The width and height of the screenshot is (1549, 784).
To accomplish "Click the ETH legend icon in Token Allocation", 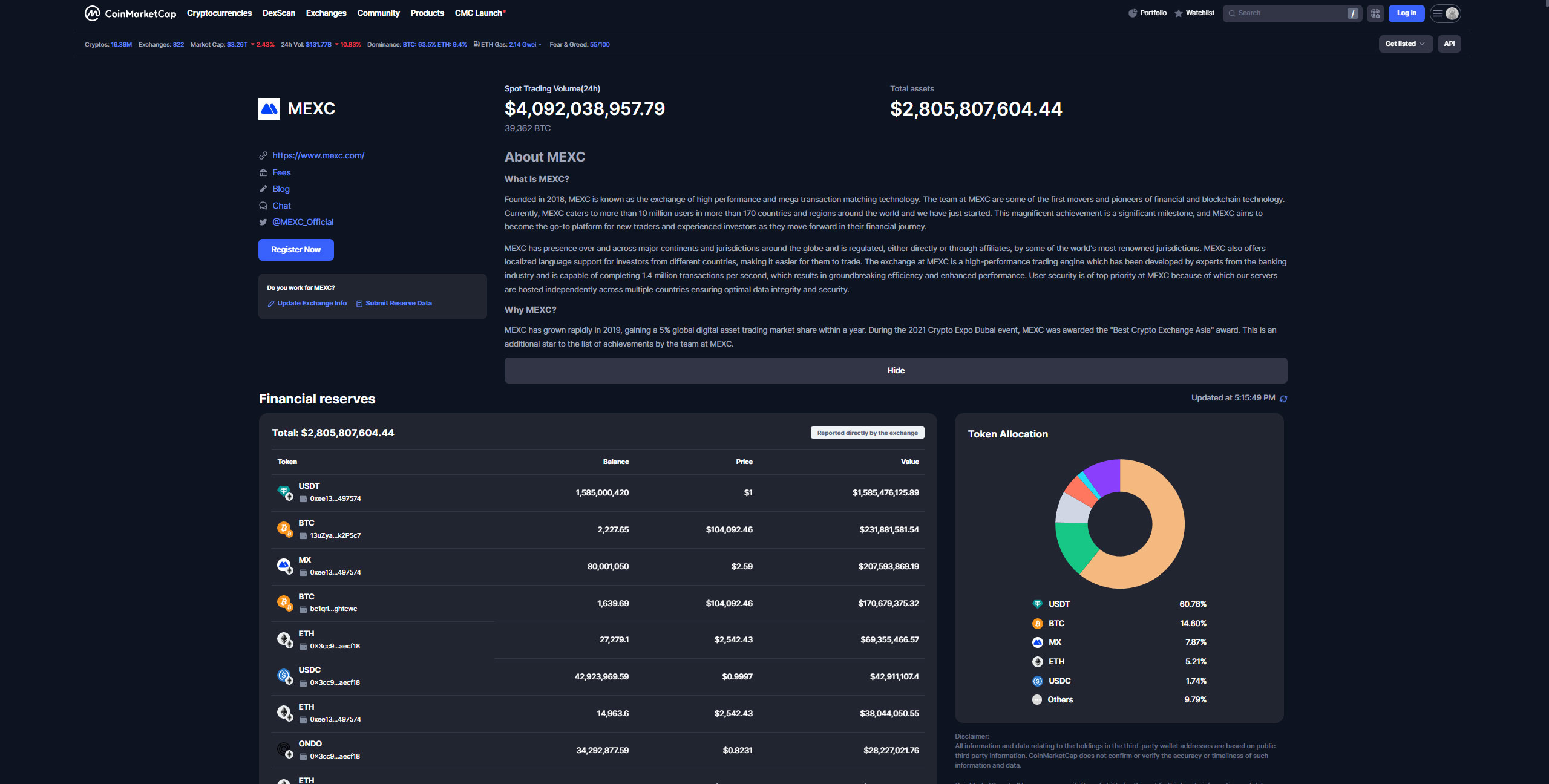I will click(x=1037, y=662).
